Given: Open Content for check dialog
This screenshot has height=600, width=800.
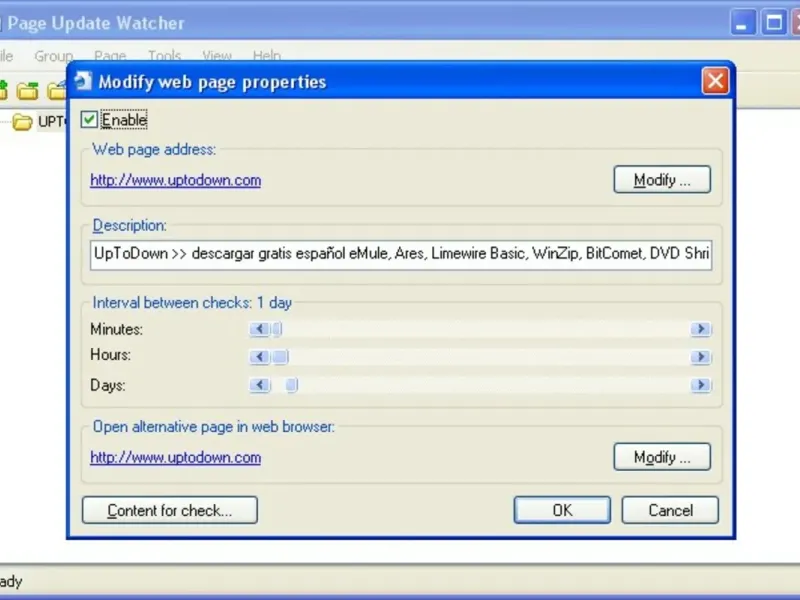Looking at the screenshot, I should point(170,510).
